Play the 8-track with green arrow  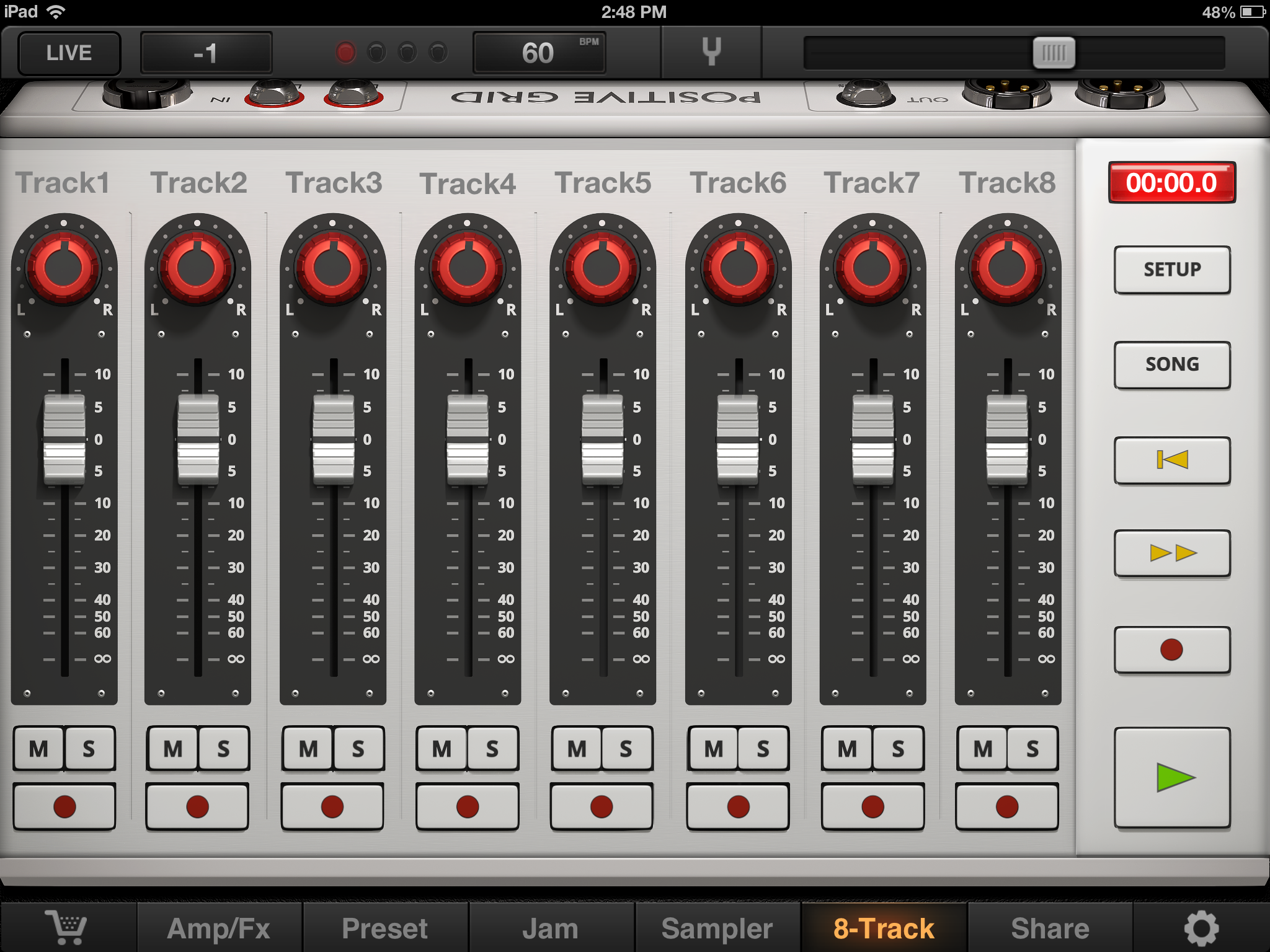1172,778
